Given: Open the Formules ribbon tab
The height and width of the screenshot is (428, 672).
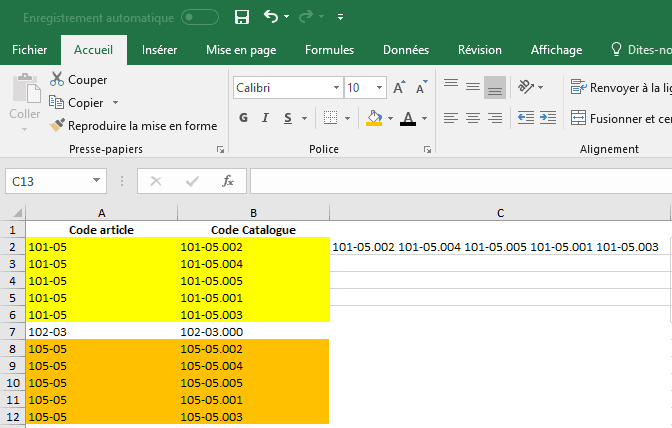Looking at the screenshot, I should 329,50.
